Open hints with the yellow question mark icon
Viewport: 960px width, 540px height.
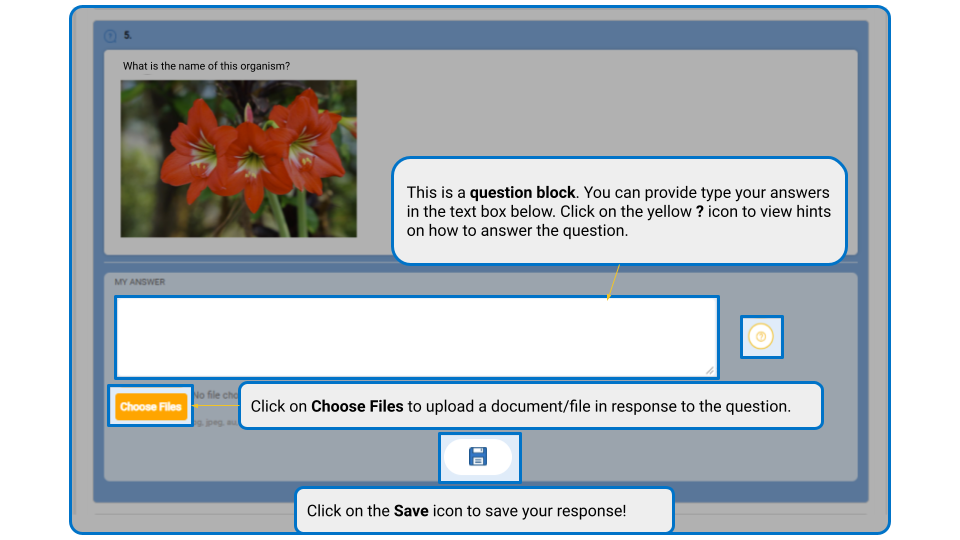pos(761,337)
